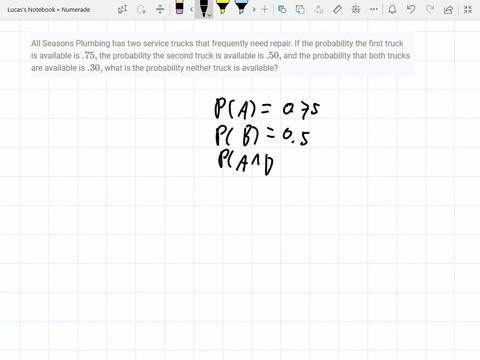
Task: Add a new pen with plus icon
Action: [264, 9]
